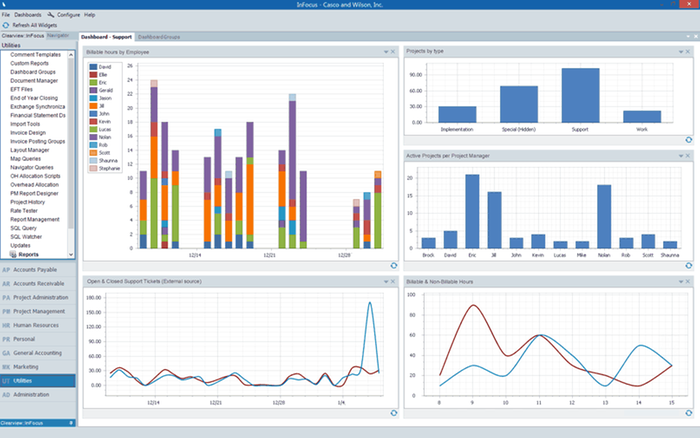Close the Projects by type widget
700x438 pixels.
tap(691, 49)
